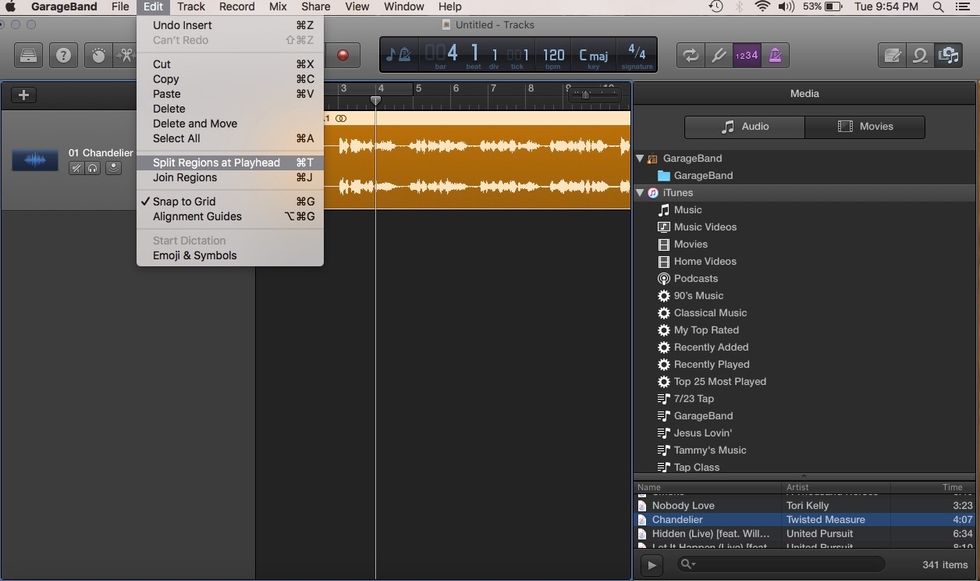
Task: Open Quick Help with the question mark icon
Action: (63, 55)
